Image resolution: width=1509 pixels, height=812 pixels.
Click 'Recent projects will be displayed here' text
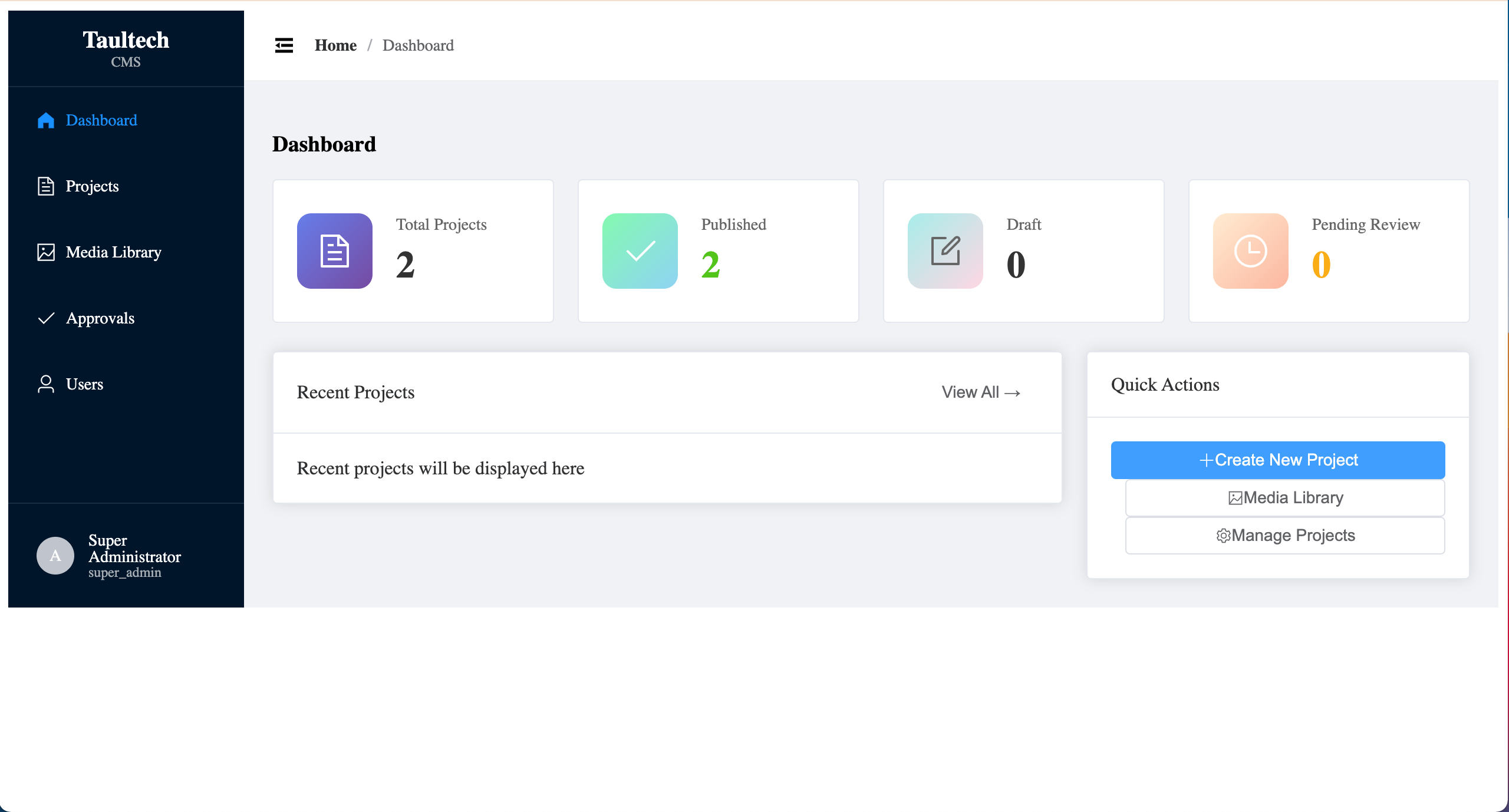click(441, 468)
